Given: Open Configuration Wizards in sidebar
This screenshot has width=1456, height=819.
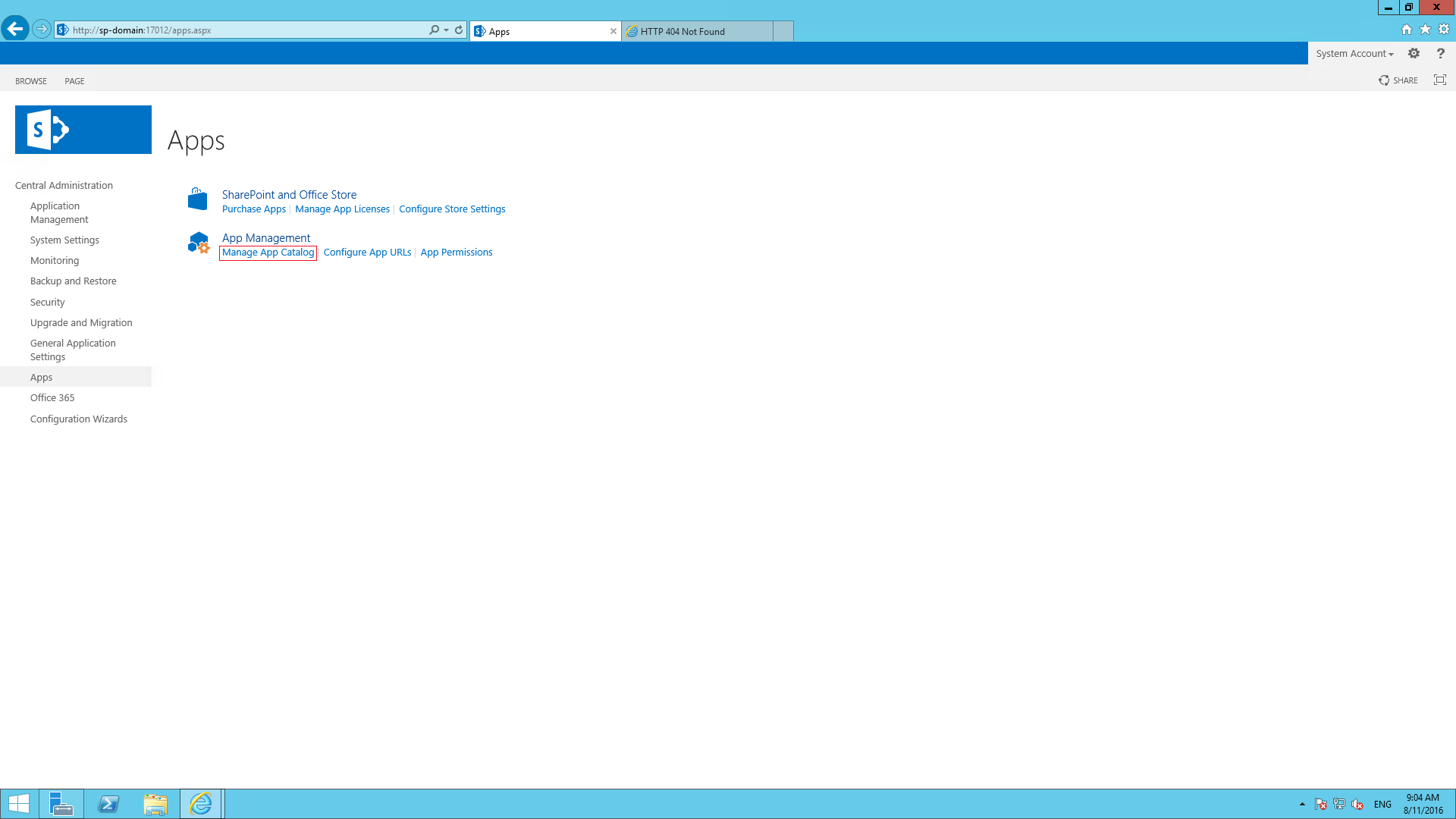Looking at the screenshot, I should (x=79, y=419).
